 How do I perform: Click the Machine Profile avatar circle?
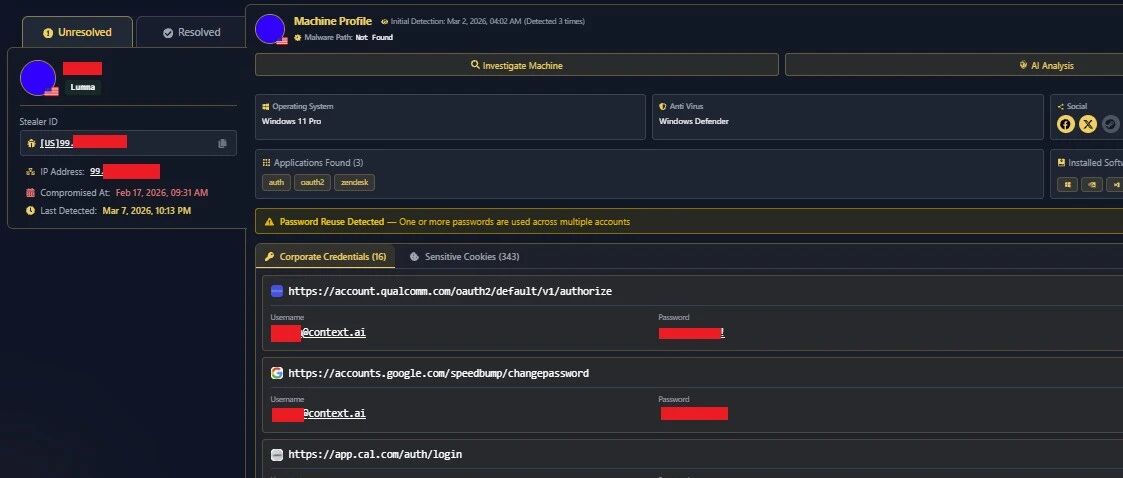[x=270, y=29]
